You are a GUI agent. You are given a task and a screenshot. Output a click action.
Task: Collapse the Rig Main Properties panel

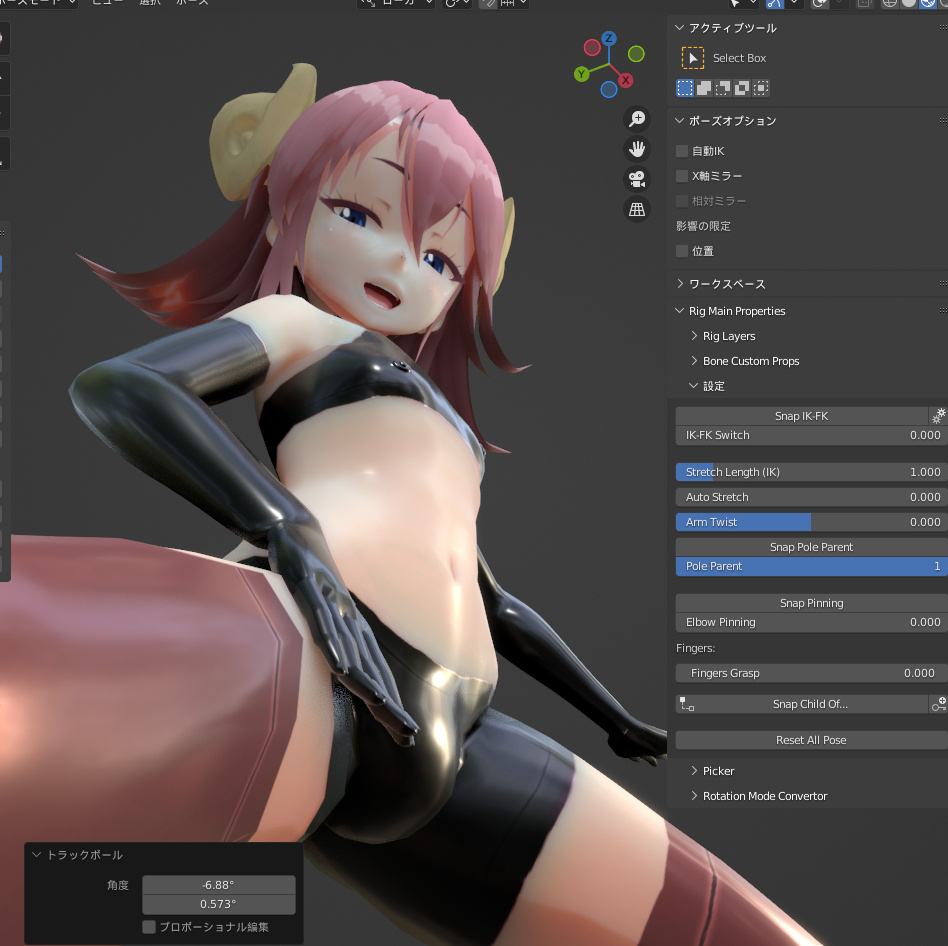point(680,311)
